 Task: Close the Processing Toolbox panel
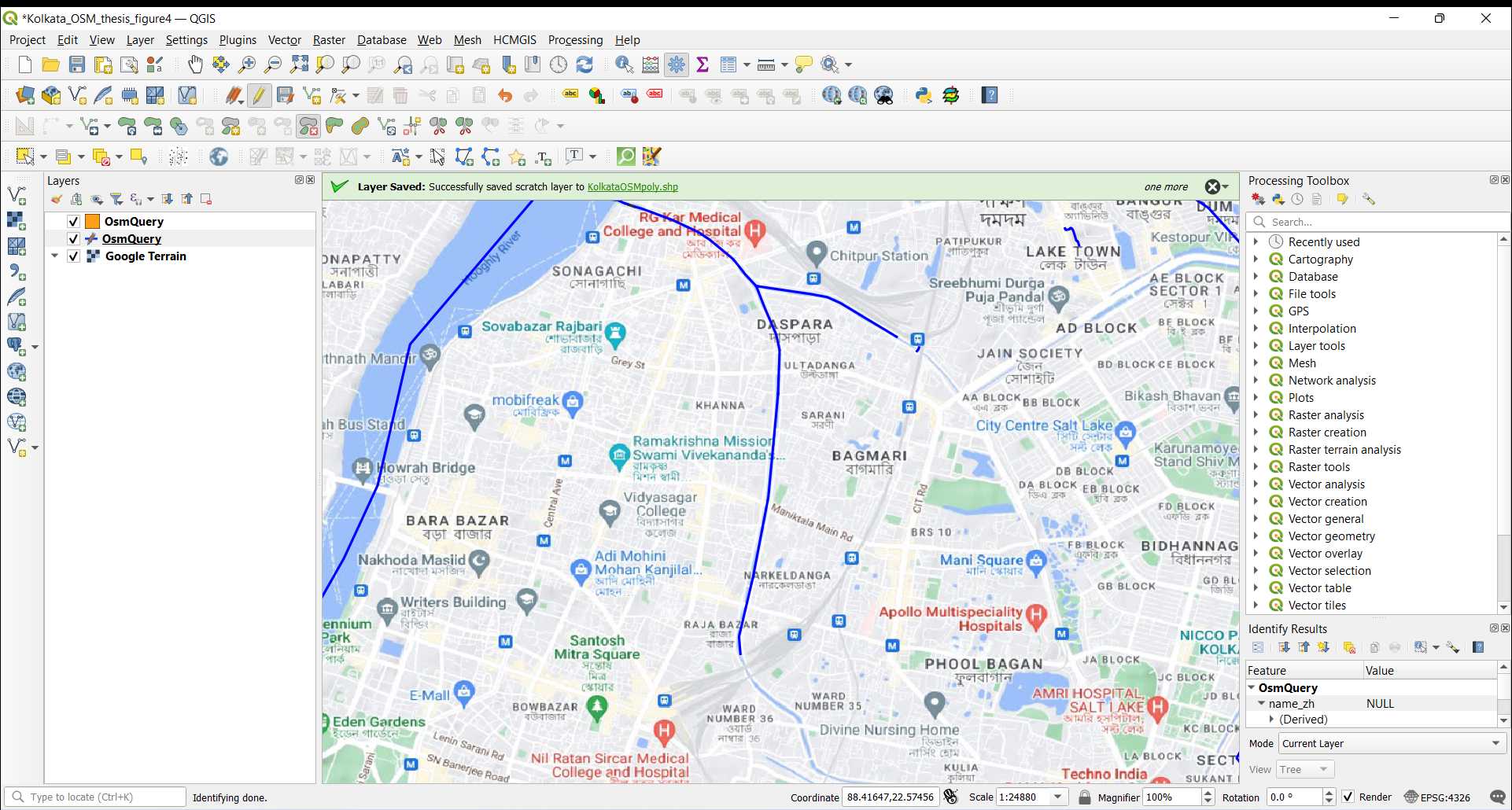pos(1505,180)
